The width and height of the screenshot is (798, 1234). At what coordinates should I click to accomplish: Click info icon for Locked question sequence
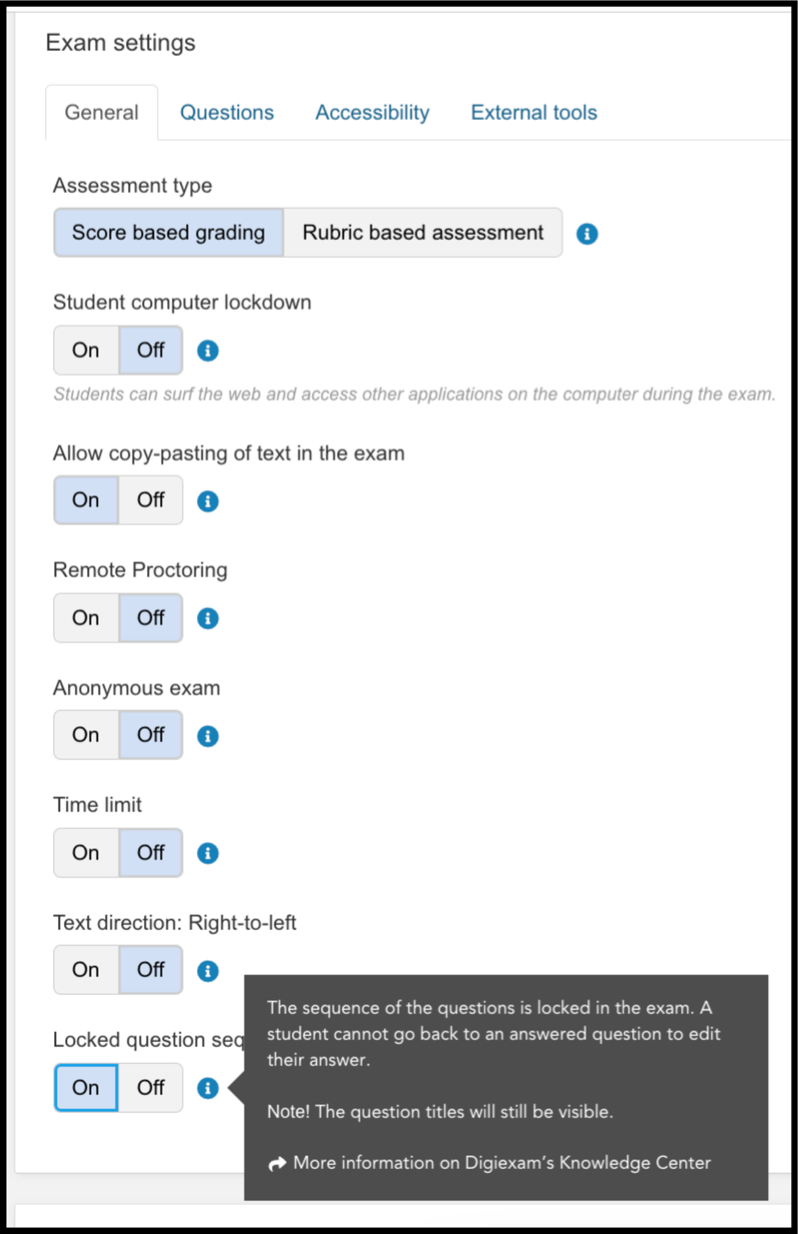click(208, 1088)
